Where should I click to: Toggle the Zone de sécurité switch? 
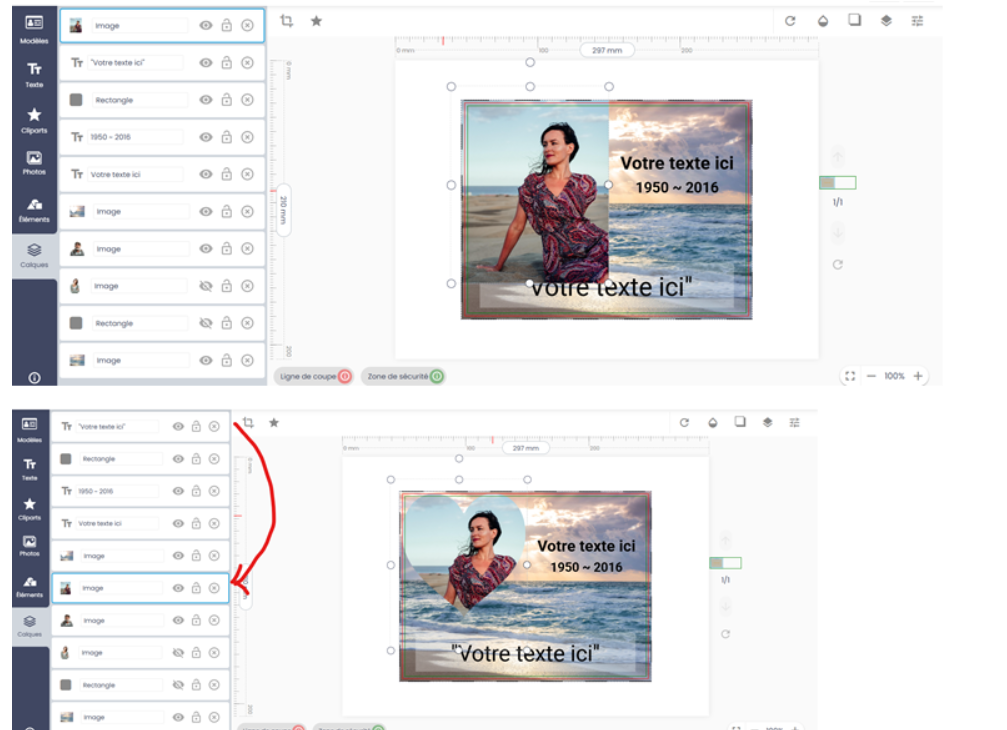436,377
